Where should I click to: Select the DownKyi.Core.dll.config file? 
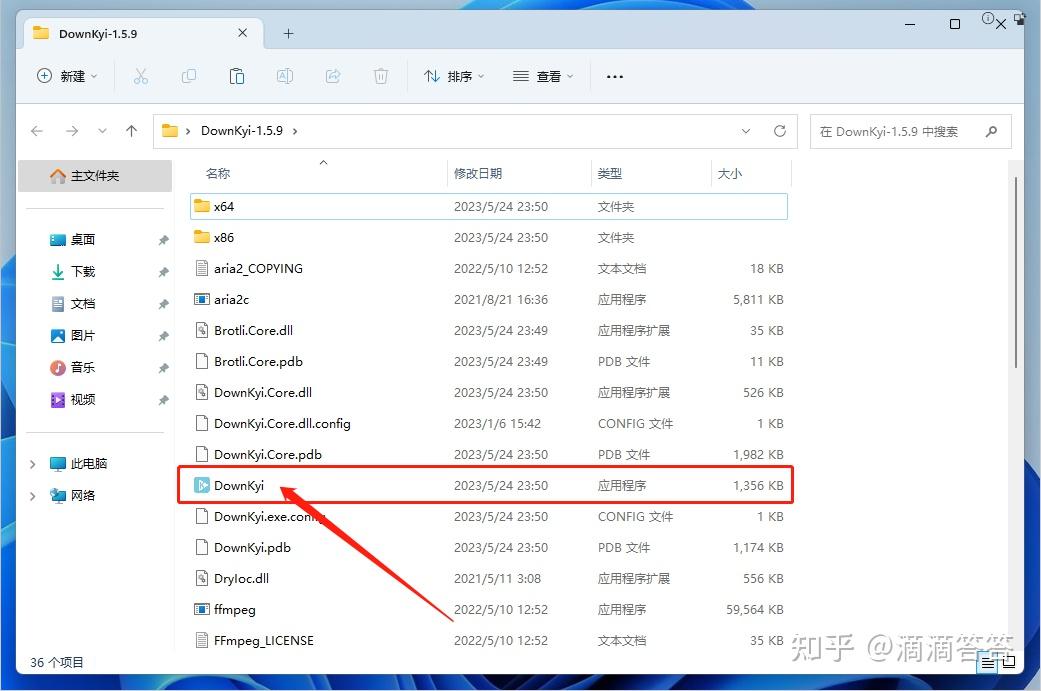[x=489, y=423]
